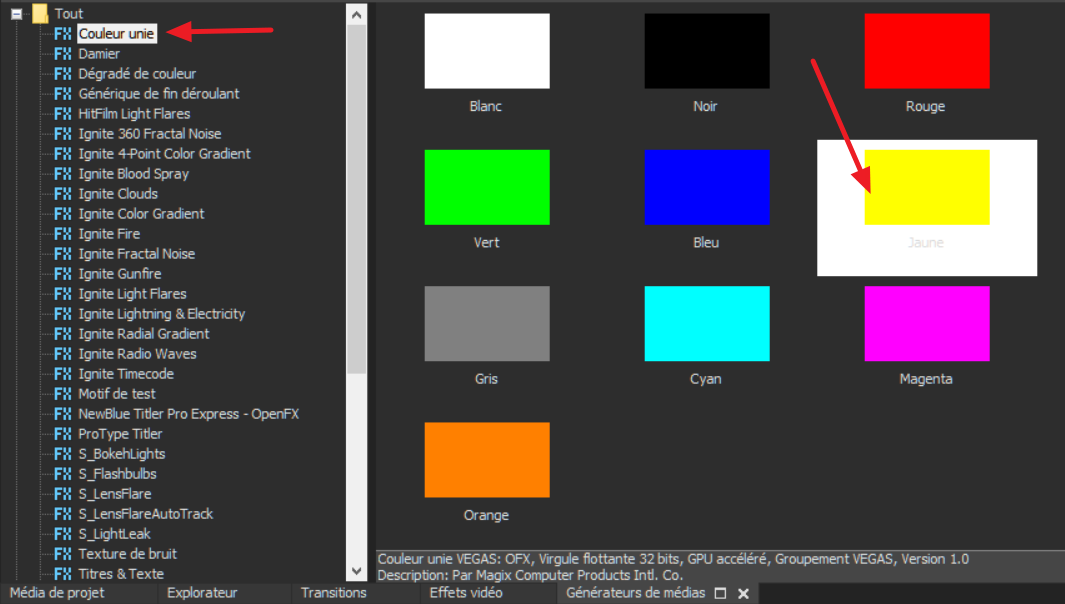This screenshot has width=1065, height=604.
Task: Choose the Gris preset thumbnail
Action: click(487, 323)
